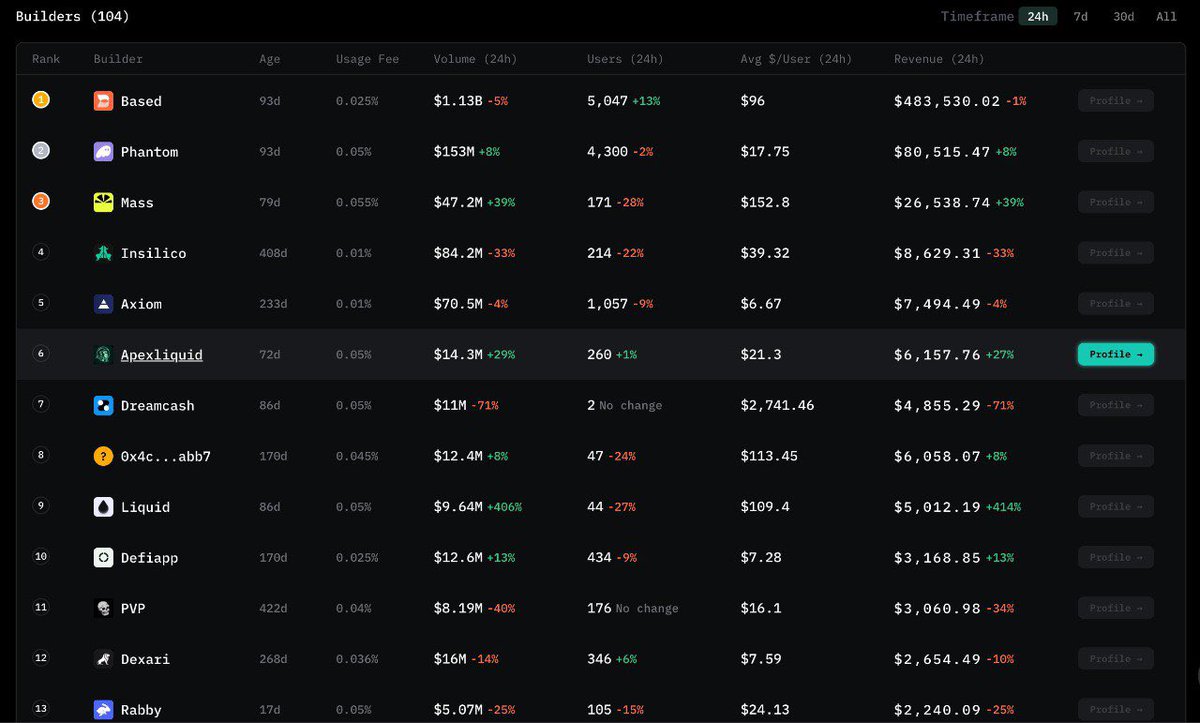
Task: Click the Apexliquid logo icon
Action: tap(103, 355)
